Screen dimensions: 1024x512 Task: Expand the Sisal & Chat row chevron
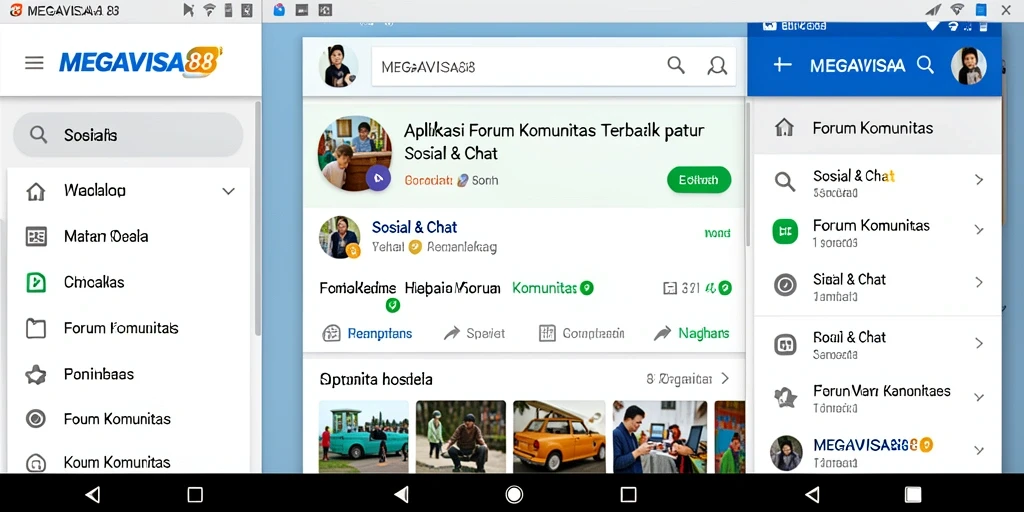(978, 282)
